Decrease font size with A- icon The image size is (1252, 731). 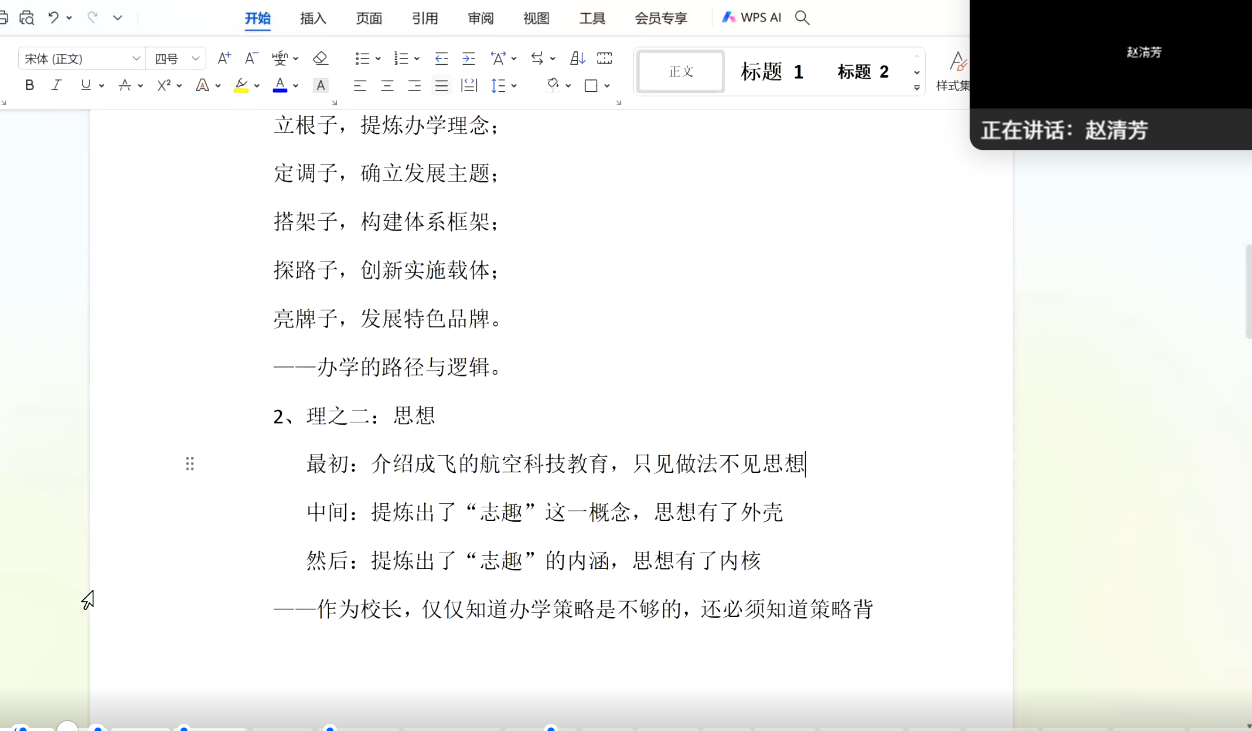pos(251,59)
